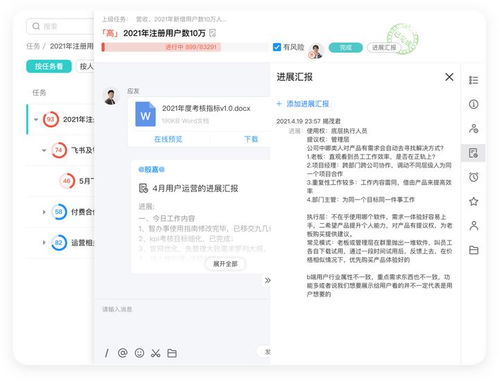Open the person icon in right sidebar
The image size is (499, 381).
pyautogui.click(x=473, y=226)
